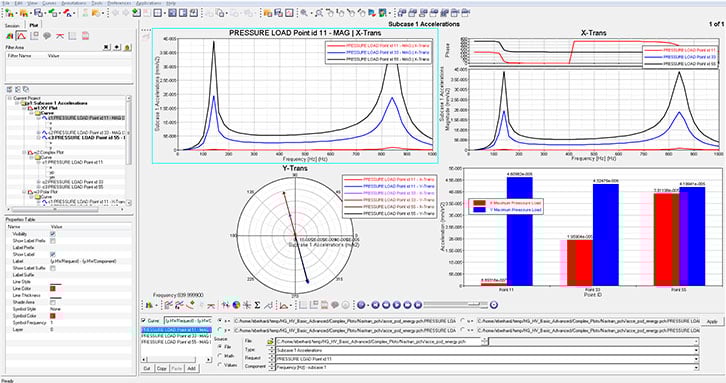Click the magnifier zoom icon in top toolbar
This screenshot has width=726, height=383.
304,13
